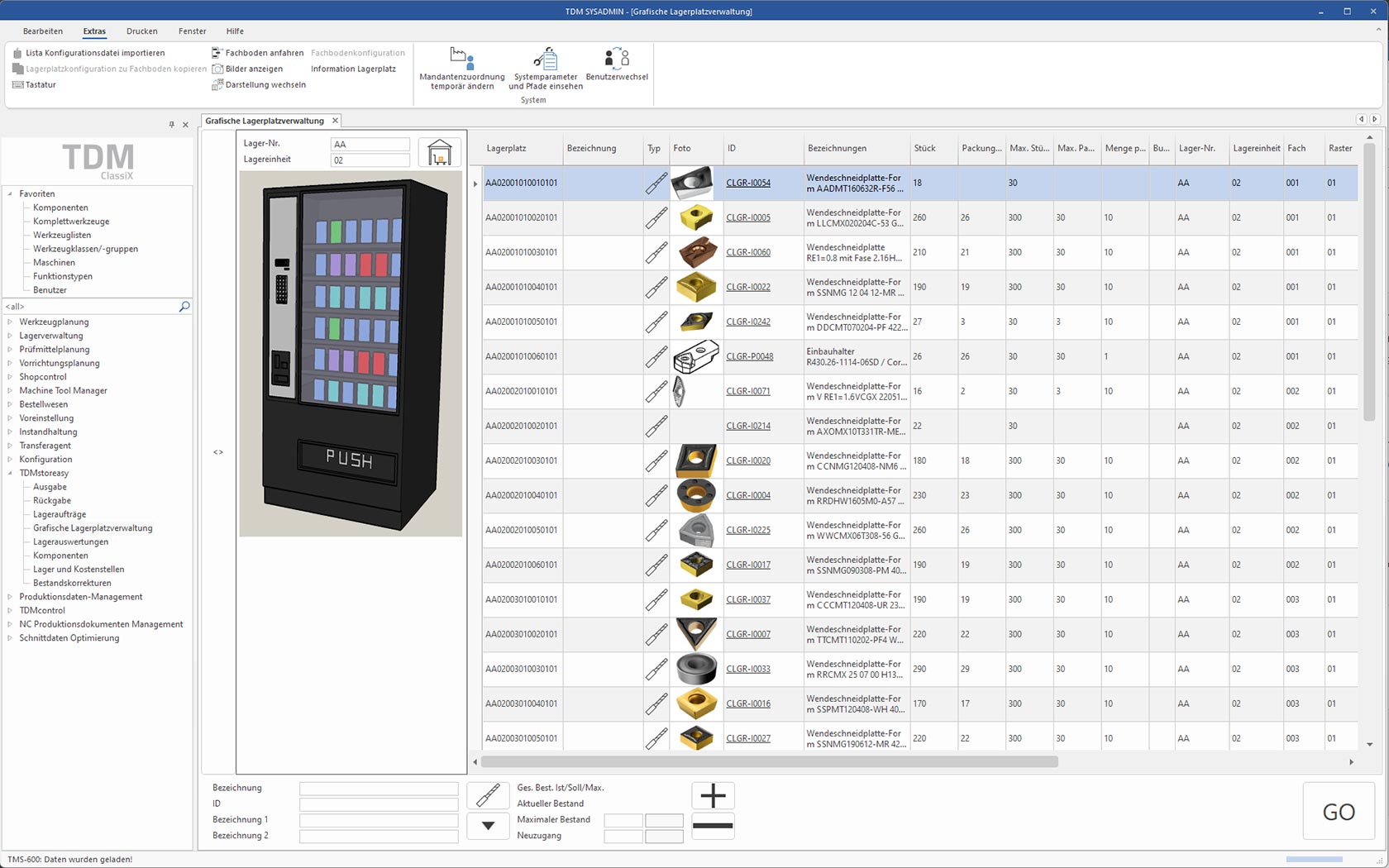Viewport: 1389px width, 868px height.
Task: Open the Hilfe menu
Action: pyautogui.click(x=235, y=31)
